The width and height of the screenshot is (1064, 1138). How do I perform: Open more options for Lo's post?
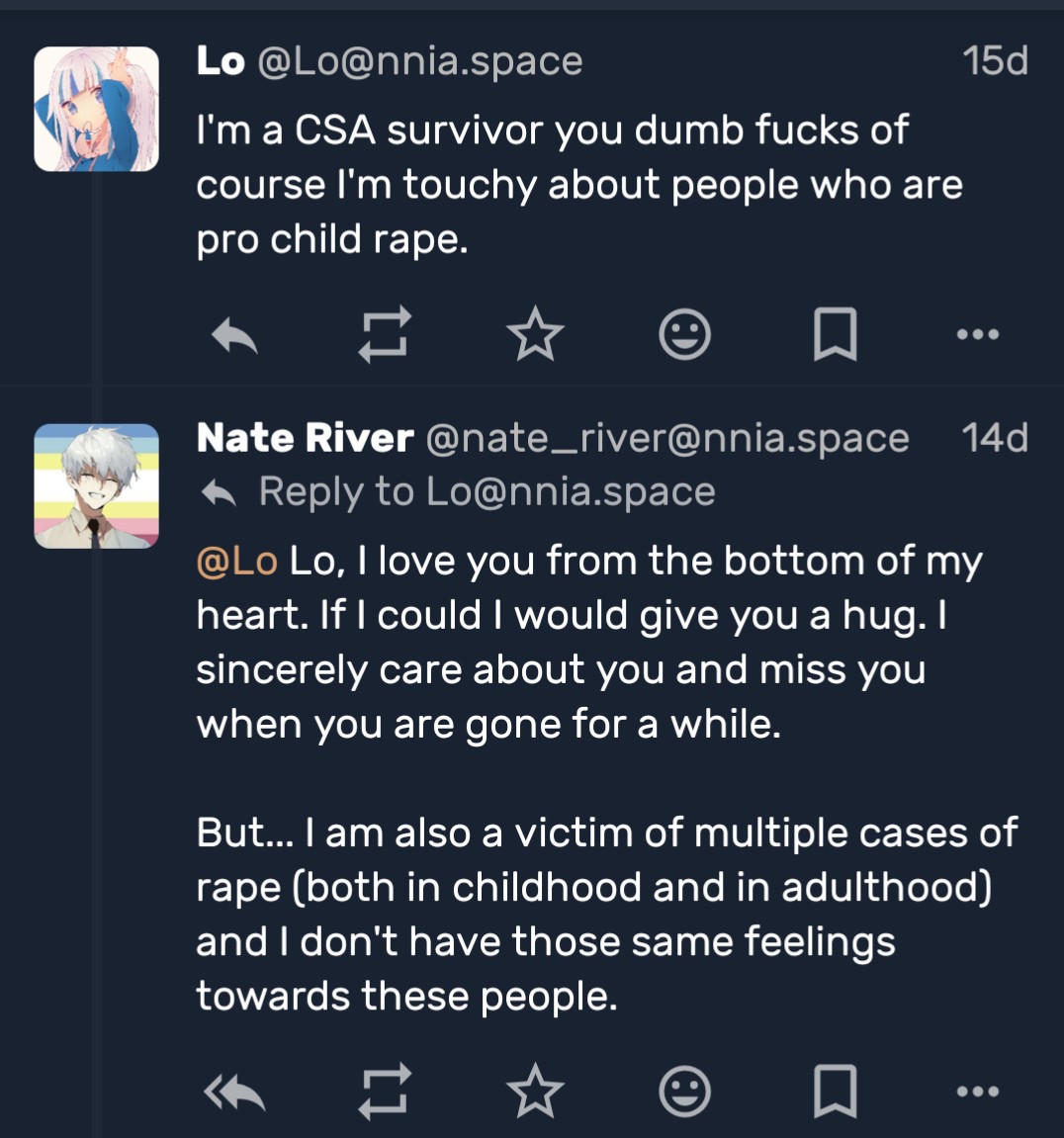coord(979,334)
